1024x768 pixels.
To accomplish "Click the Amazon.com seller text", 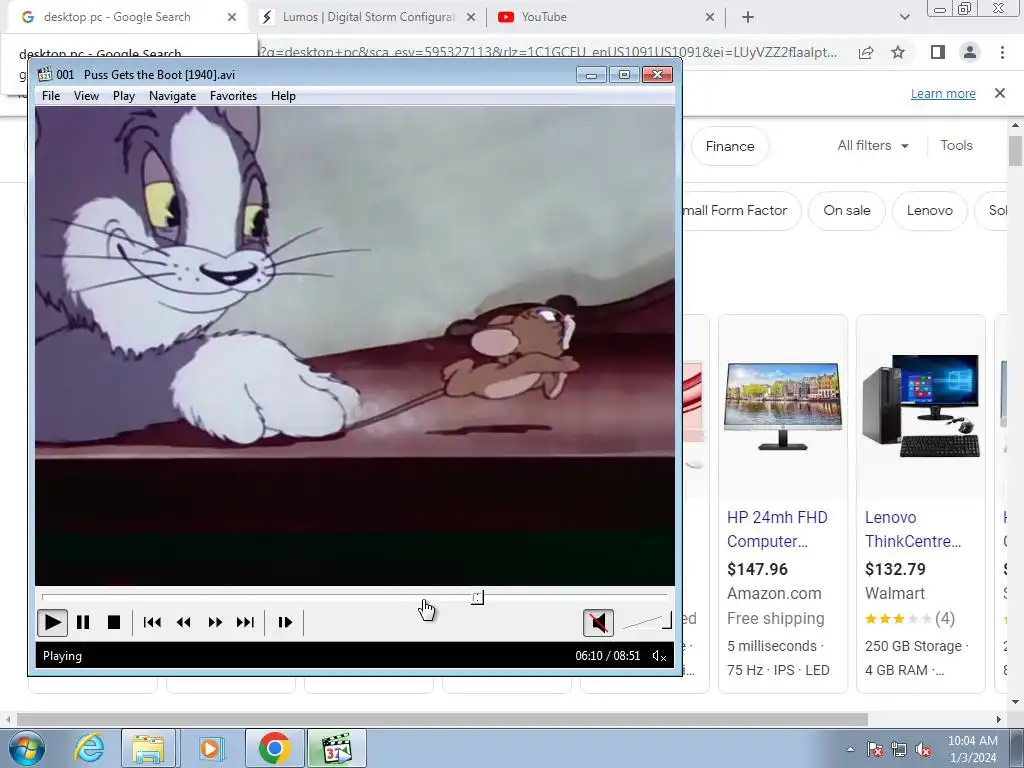I will (x=775, y=594).
